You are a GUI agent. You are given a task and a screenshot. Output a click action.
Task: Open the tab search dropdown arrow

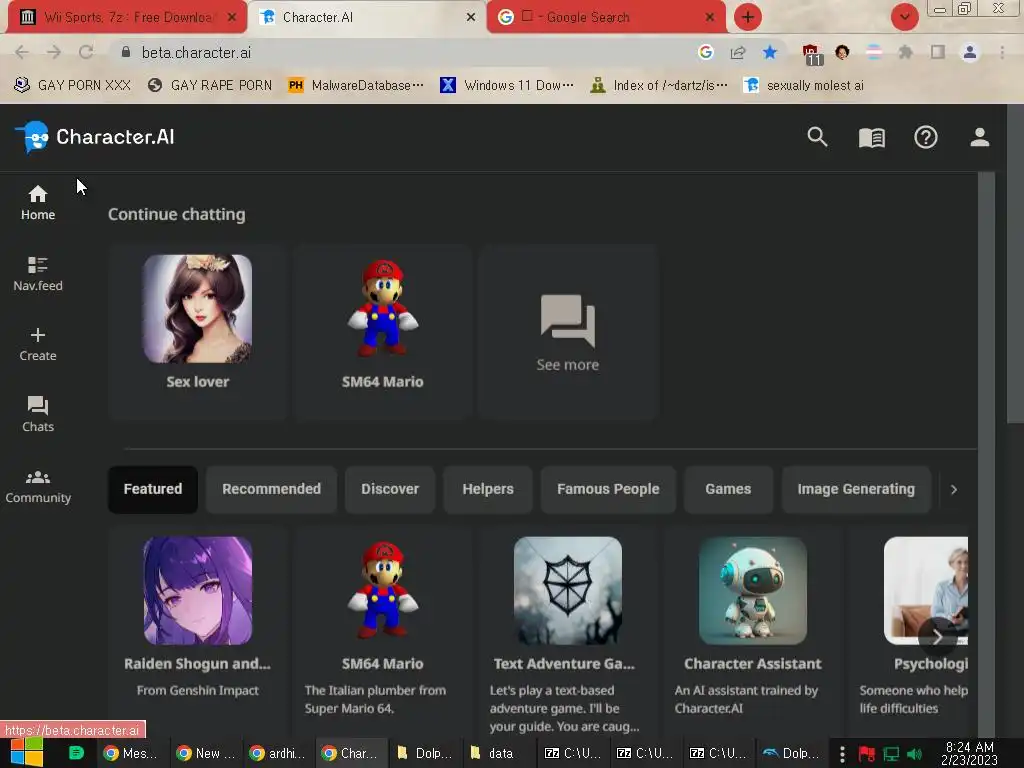click(904, 17)
